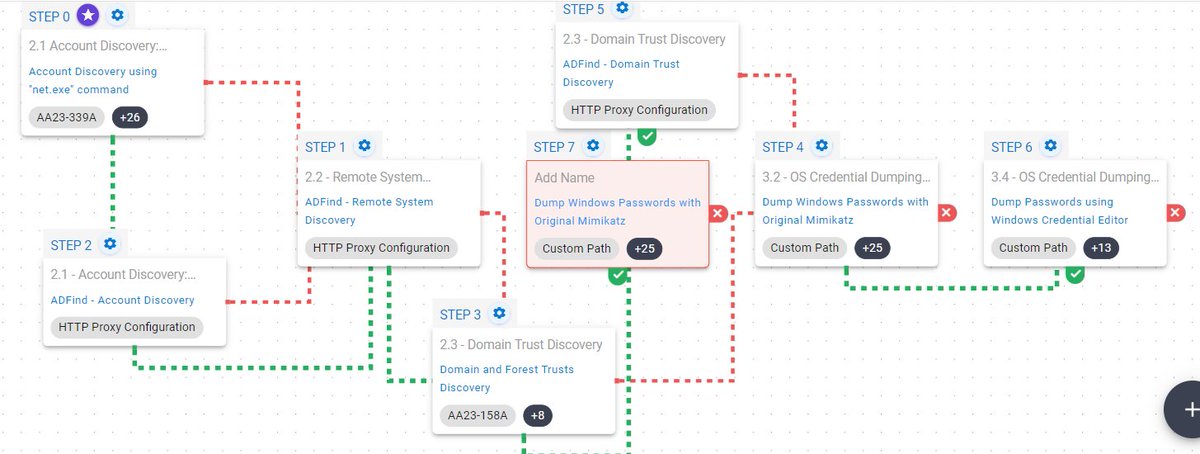Click green checkmark connector below STEP 7 card
1200x454 pixels.
click(x=618, y=274)
